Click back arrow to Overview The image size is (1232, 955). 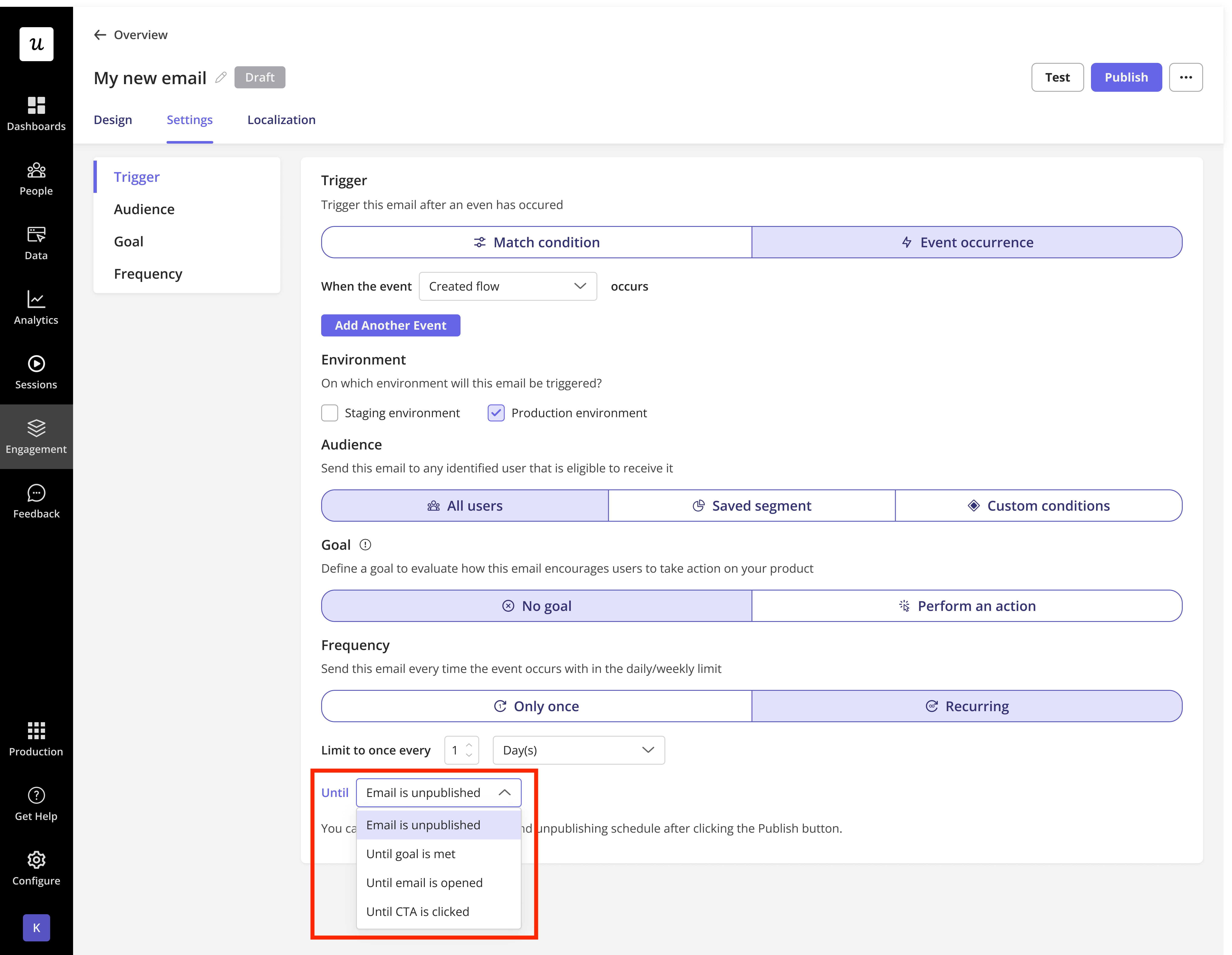100,35
